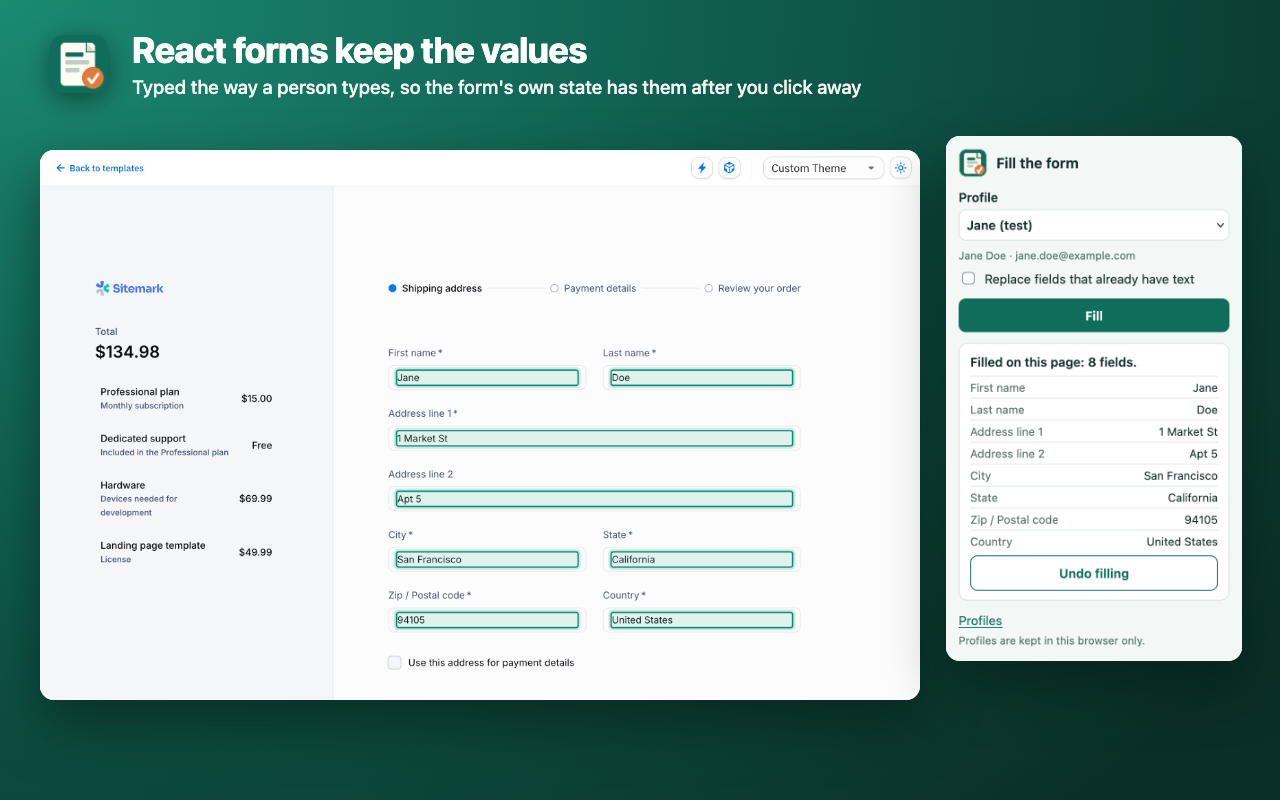Click the Hardware line item
Viewport: 1280px width, 800px height.
tap(186, 498)
